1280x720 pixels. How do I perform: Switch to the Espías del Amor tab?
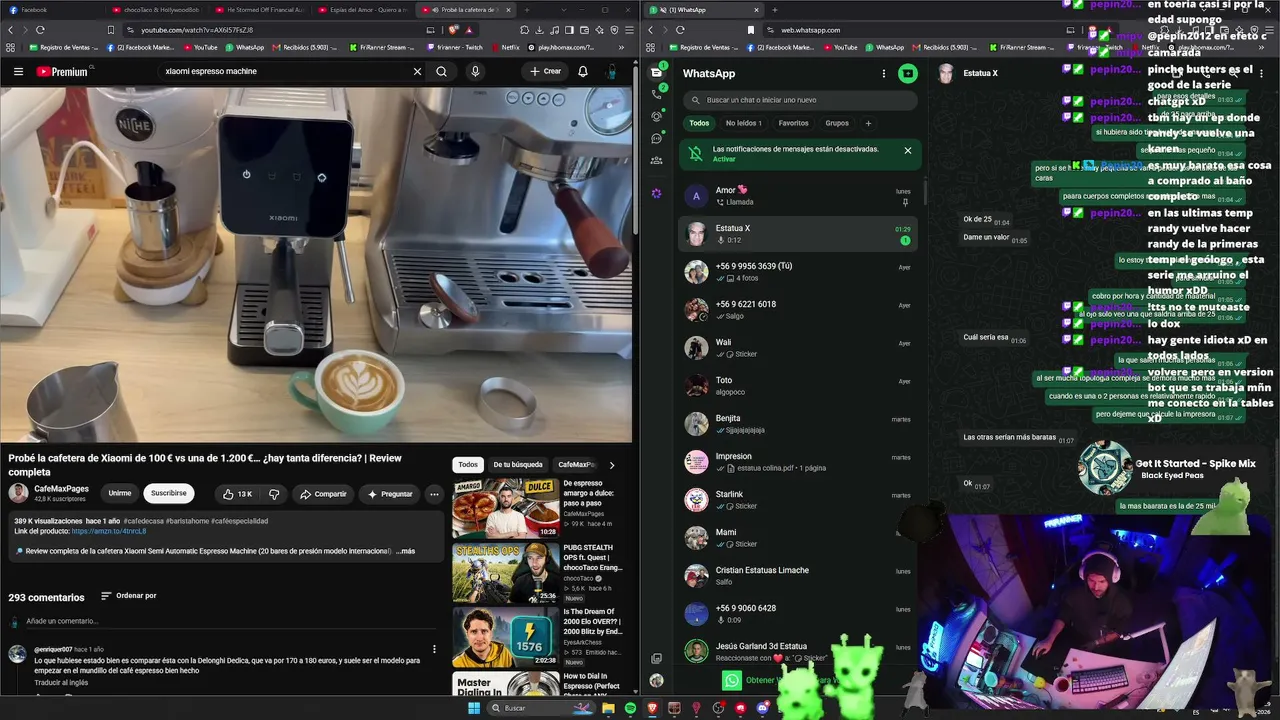coord(362,10)
